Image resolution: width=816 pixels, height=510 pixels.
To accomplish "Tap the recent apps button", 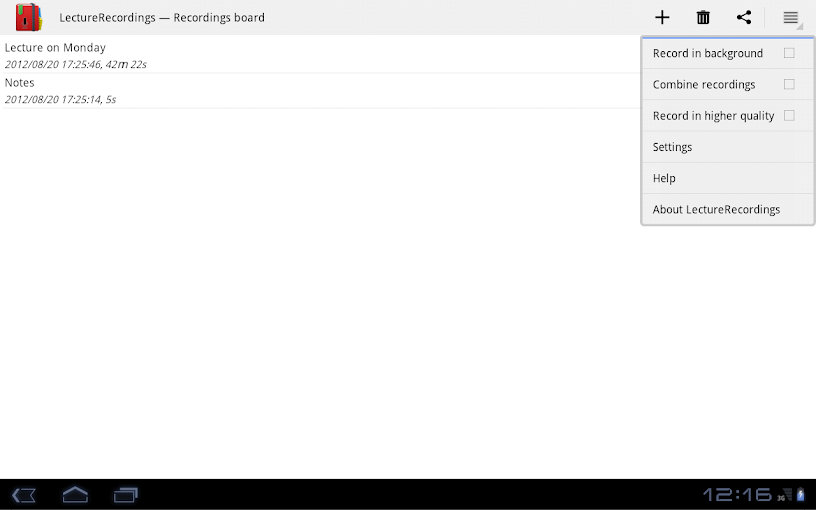I will [125, 494].
